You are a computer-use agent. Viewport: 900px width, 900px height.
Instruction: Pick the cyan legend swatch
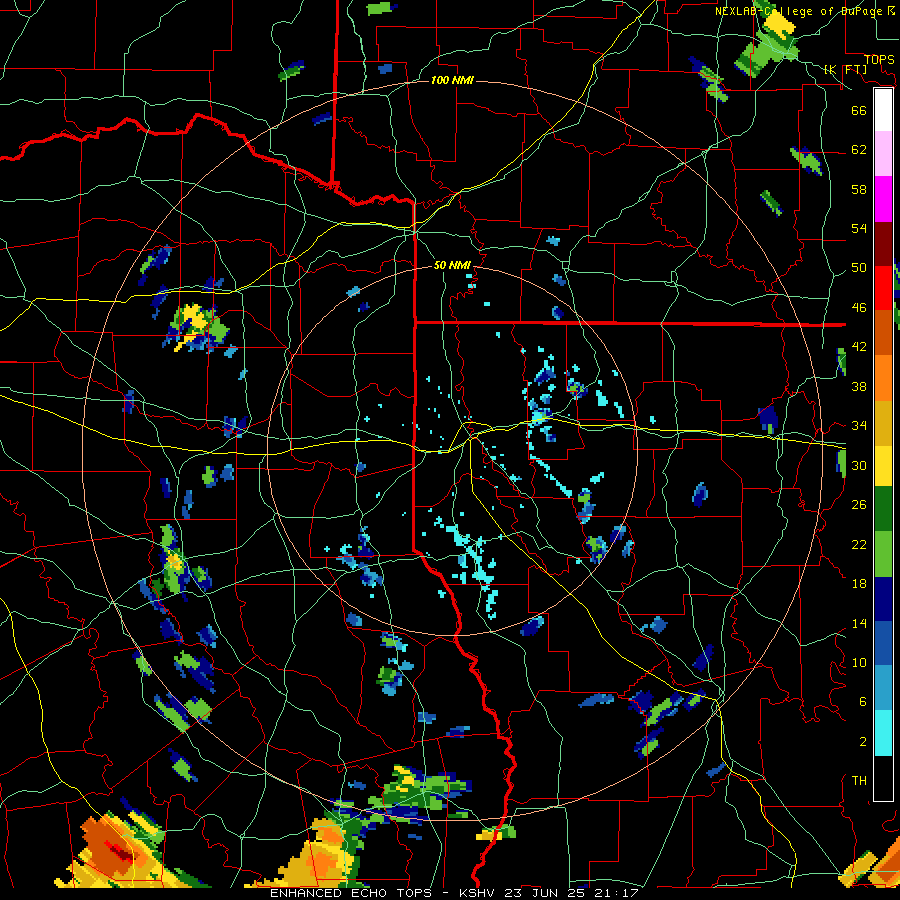883,733
